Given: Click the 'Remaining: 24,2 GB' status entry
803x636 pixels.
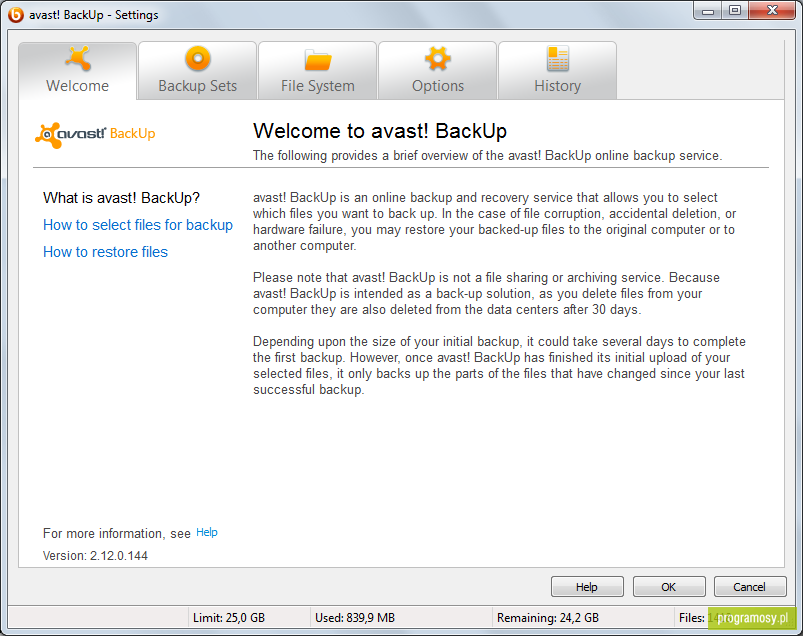Looking at the screenshot, I should (548, 618).
